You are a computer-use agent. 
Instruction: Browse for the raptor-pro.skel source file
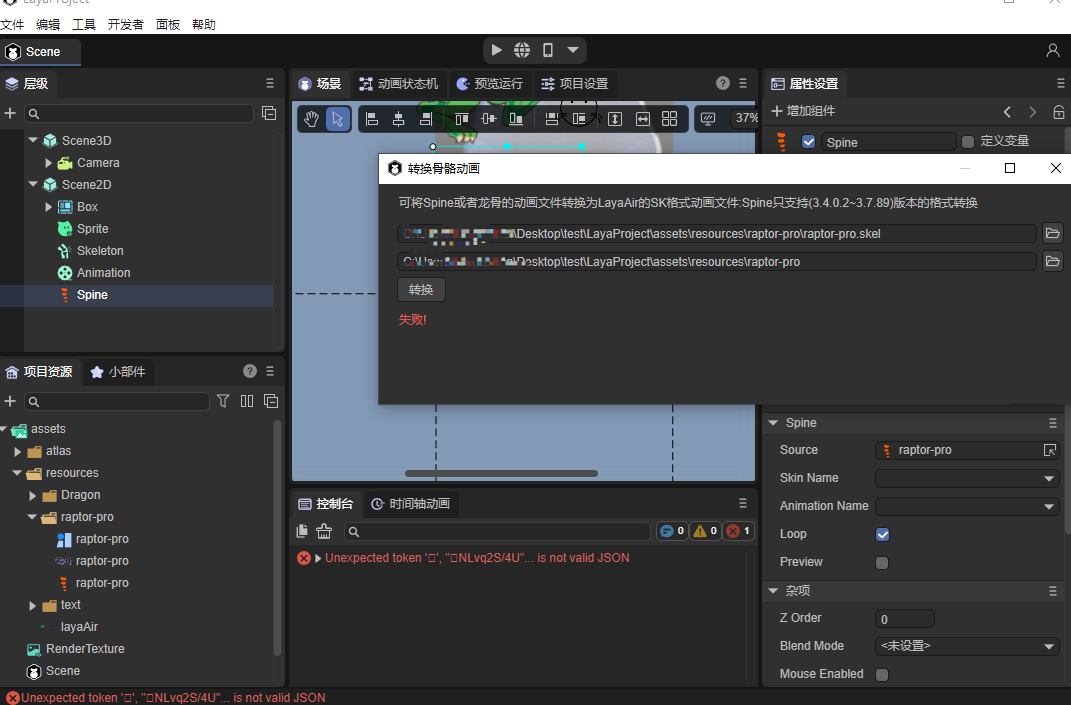click(x=1053, y=234)
